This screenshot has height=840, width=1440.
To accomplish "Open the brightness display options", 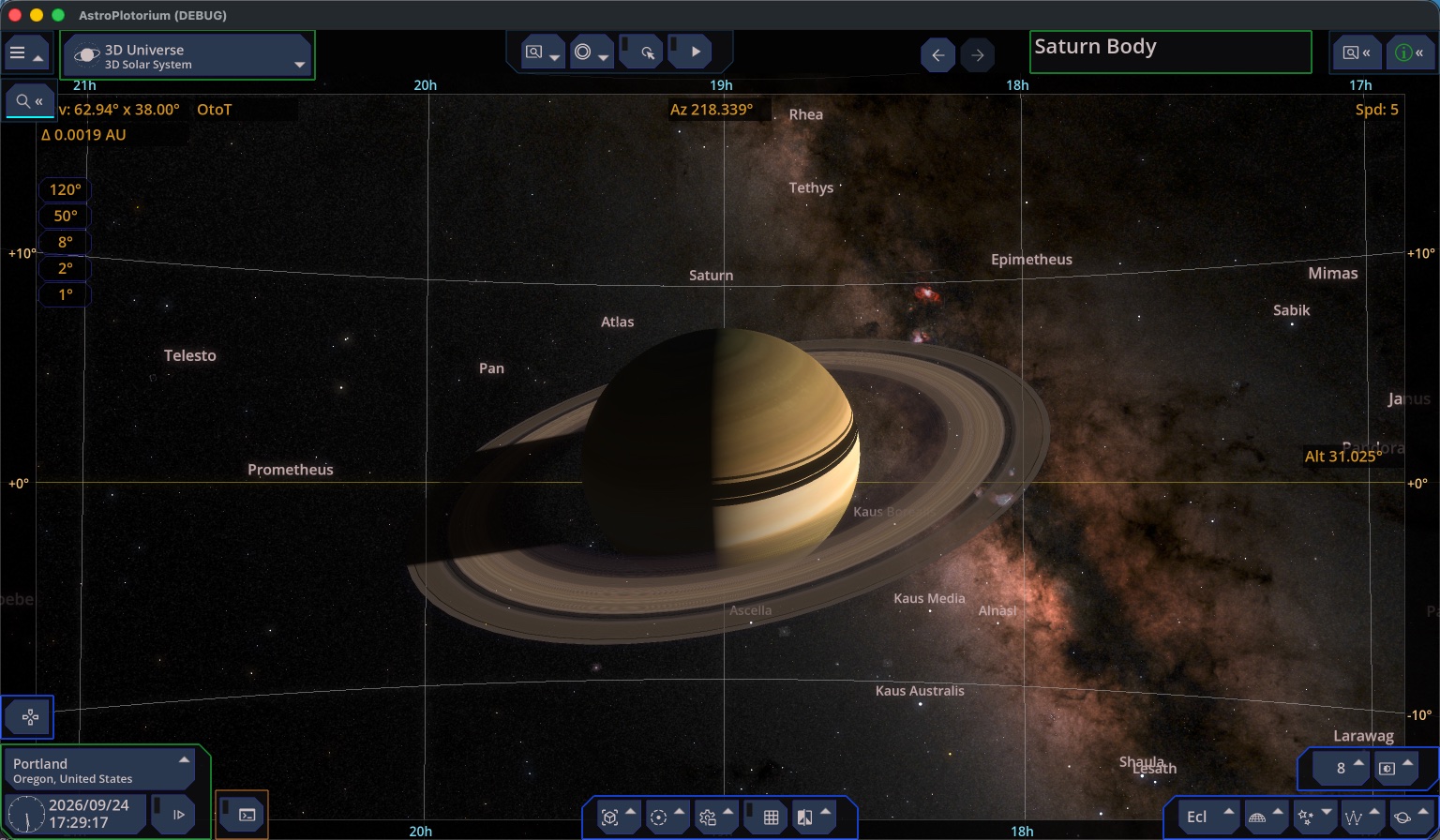I will 1394,768.
